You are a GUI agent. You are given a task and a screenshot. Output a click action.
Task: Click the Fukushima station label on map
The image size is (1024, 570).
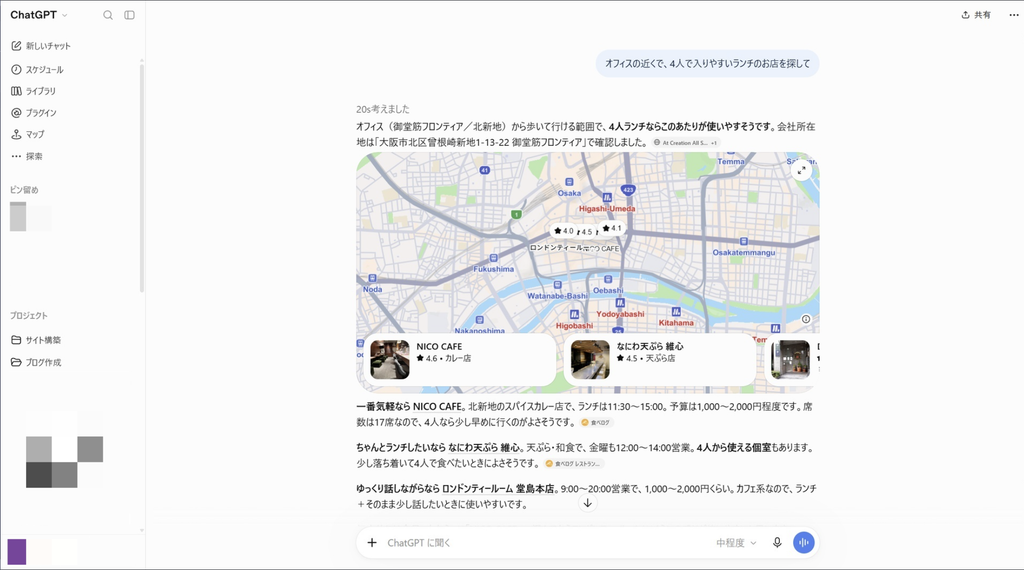pyautogui.click(x=494, y=268)
